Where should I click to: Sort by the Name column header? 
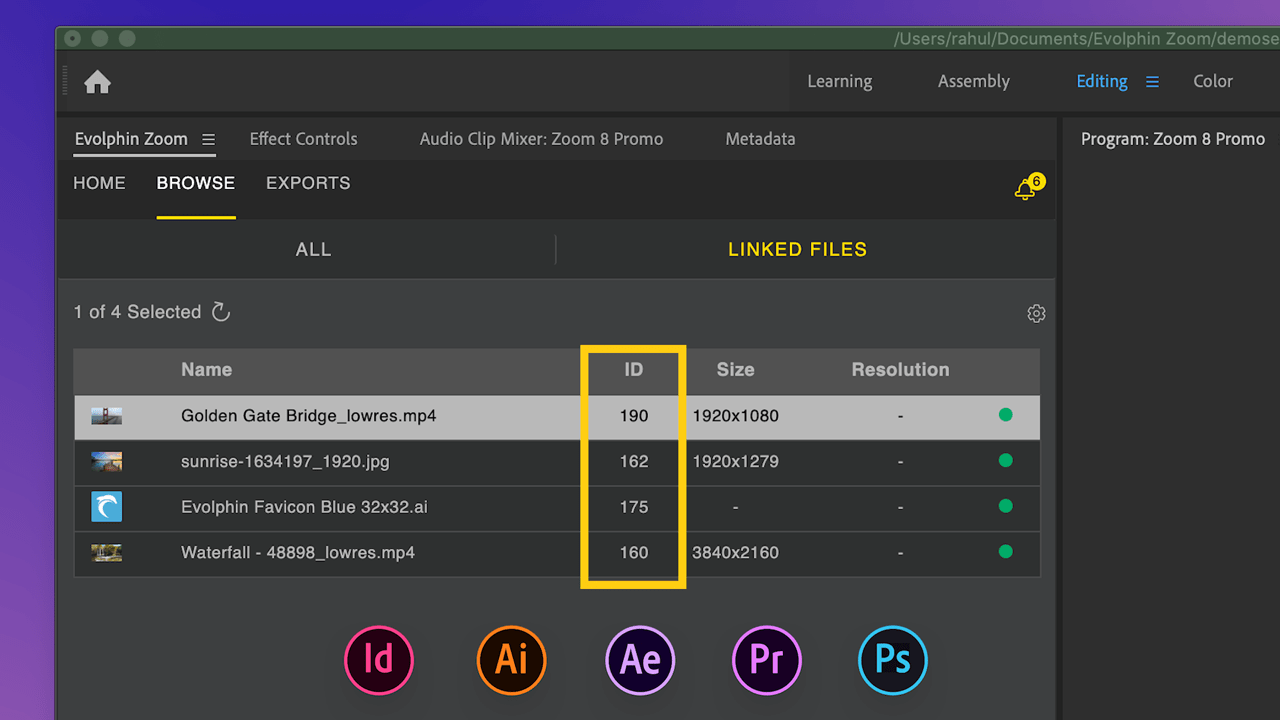coord(206,370)
